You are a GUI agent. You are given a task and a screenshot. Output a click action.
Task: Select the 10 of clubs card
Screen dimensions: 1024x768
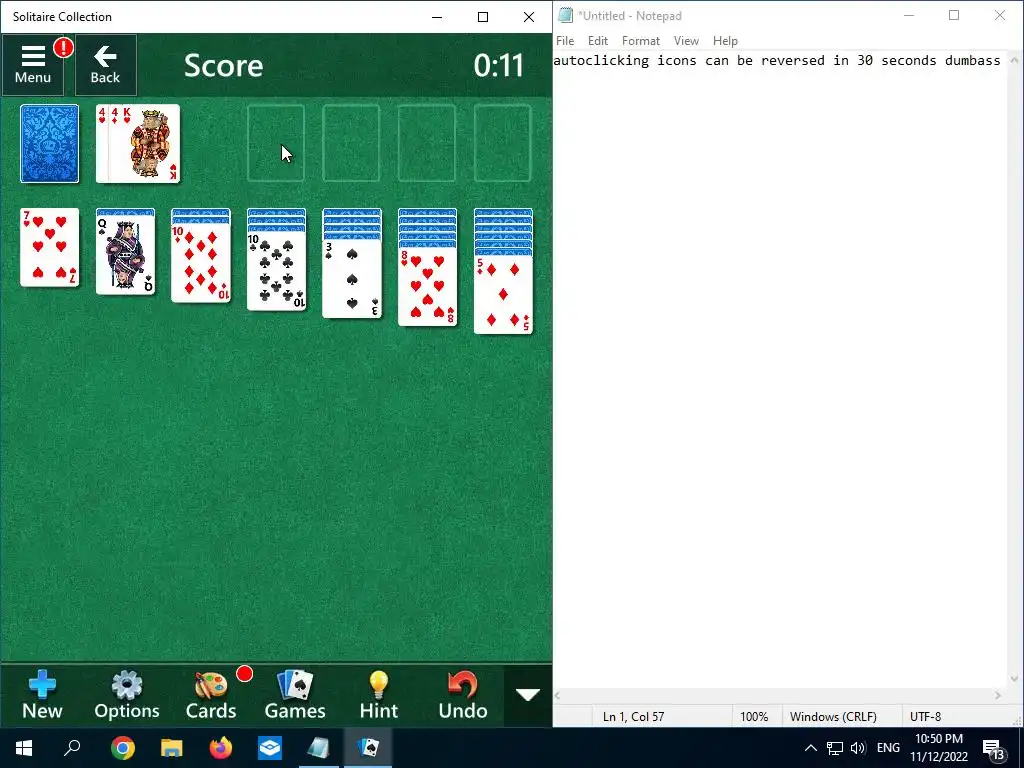pyautogui.click(x=276, y=271)
